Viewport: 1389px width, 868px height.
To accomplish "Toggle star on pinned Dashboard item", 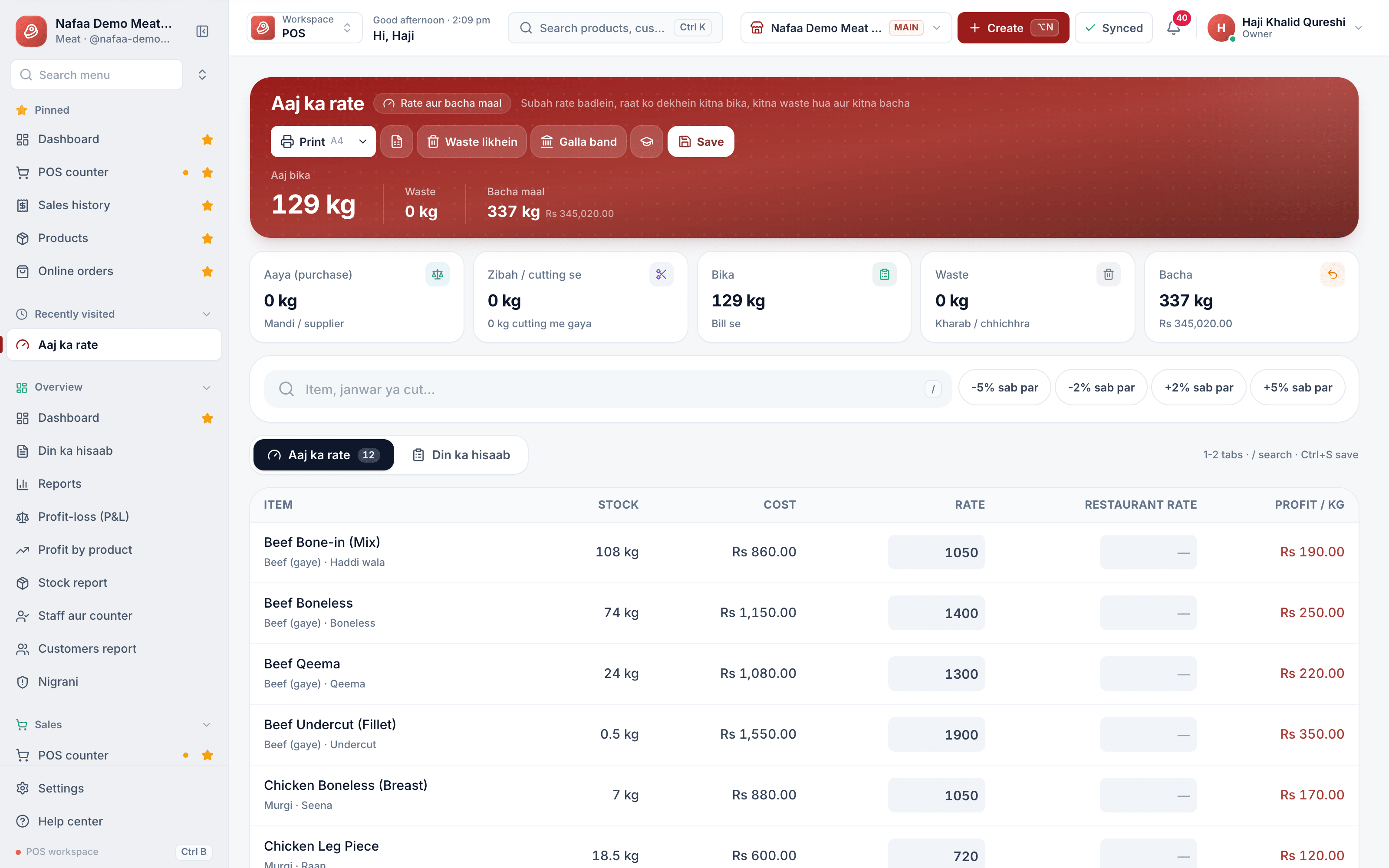I will point(207,139).
